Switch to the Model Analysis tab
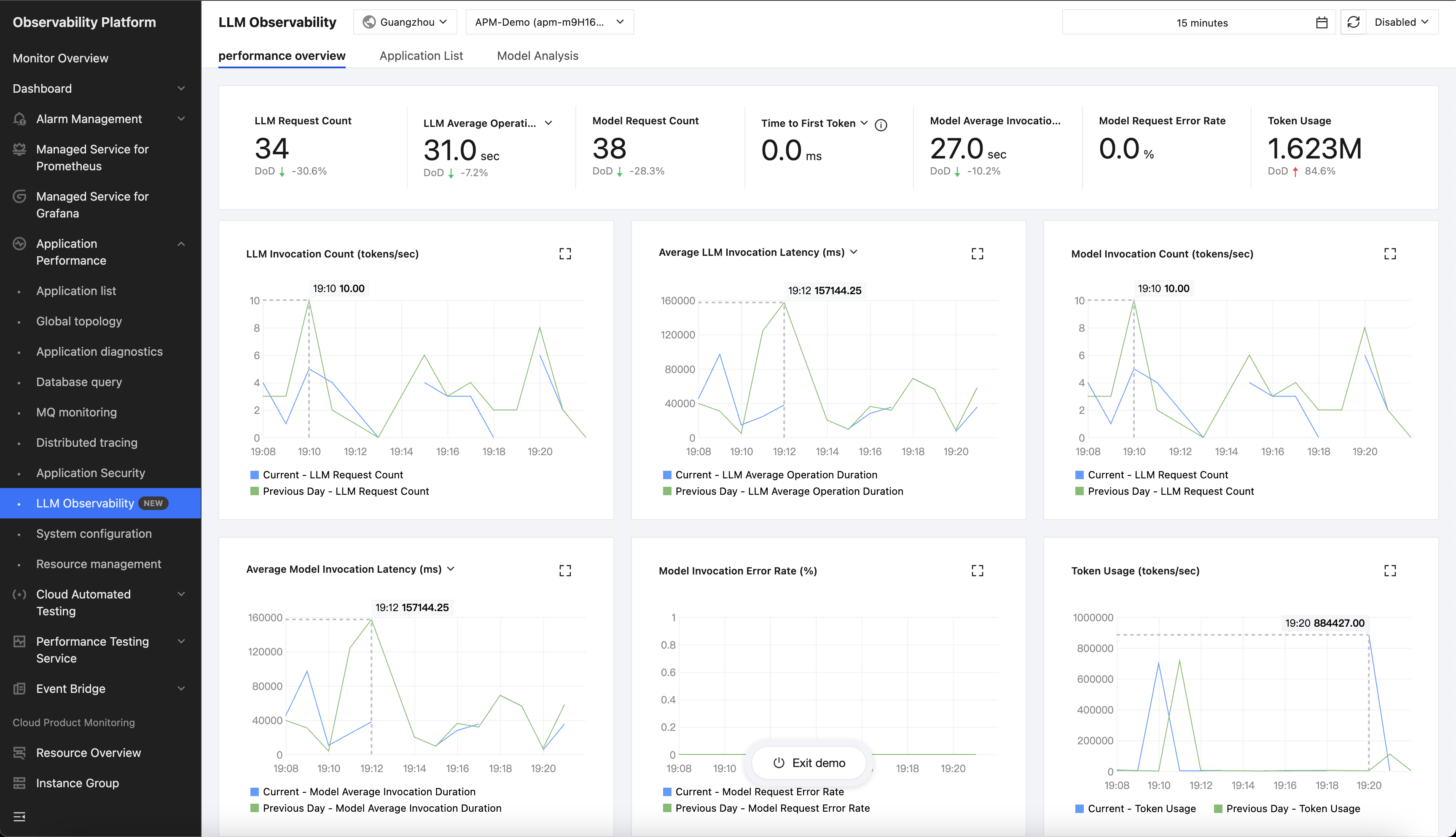 coord(537,56)
